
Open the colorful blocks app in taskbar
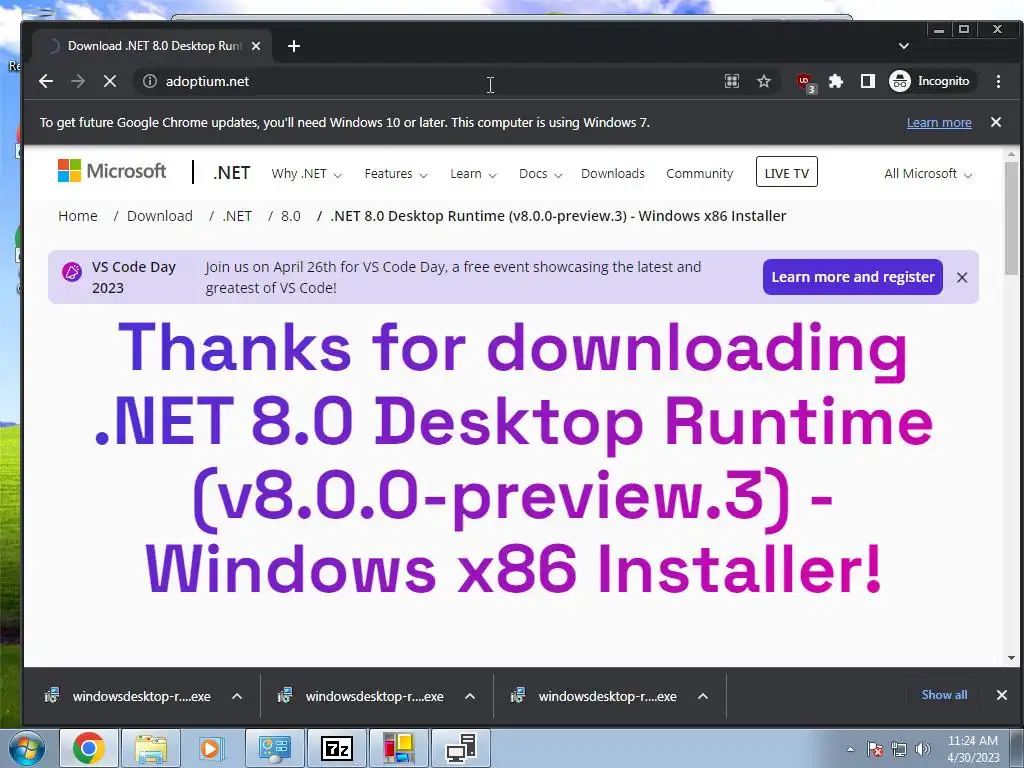point(398,748)
